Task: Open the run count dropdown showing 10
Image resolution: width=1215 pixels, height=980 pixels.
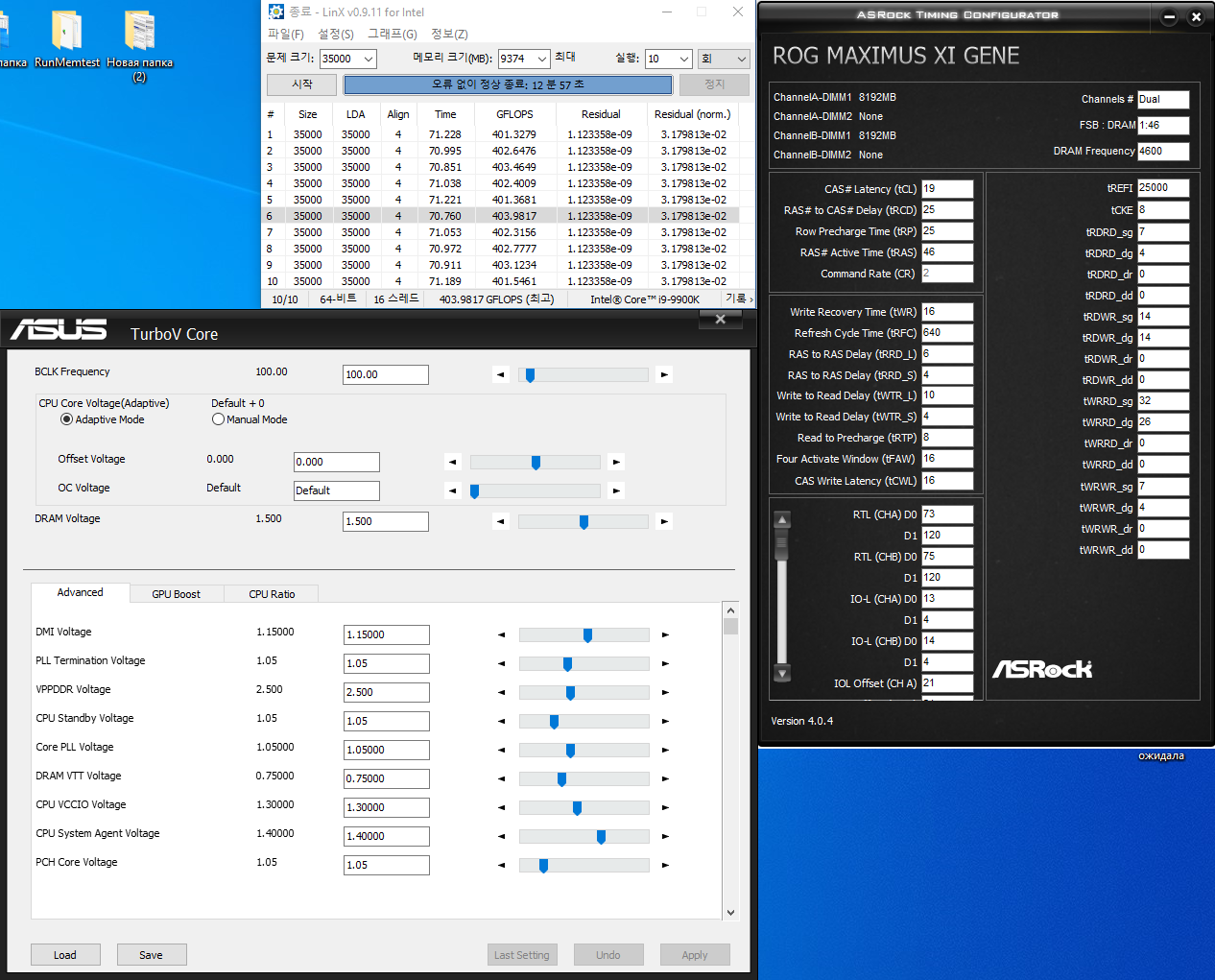Action: point(684,59)
